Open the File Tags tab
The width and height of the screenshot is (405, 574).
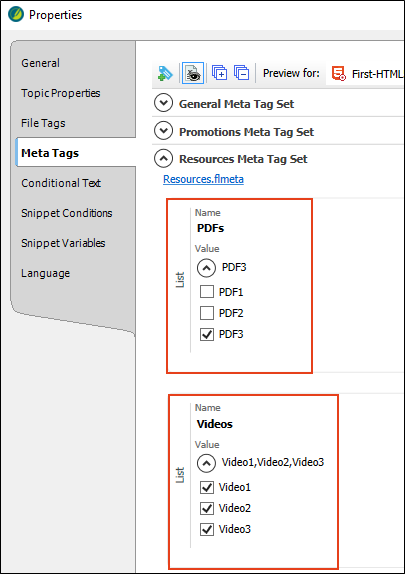43,123
